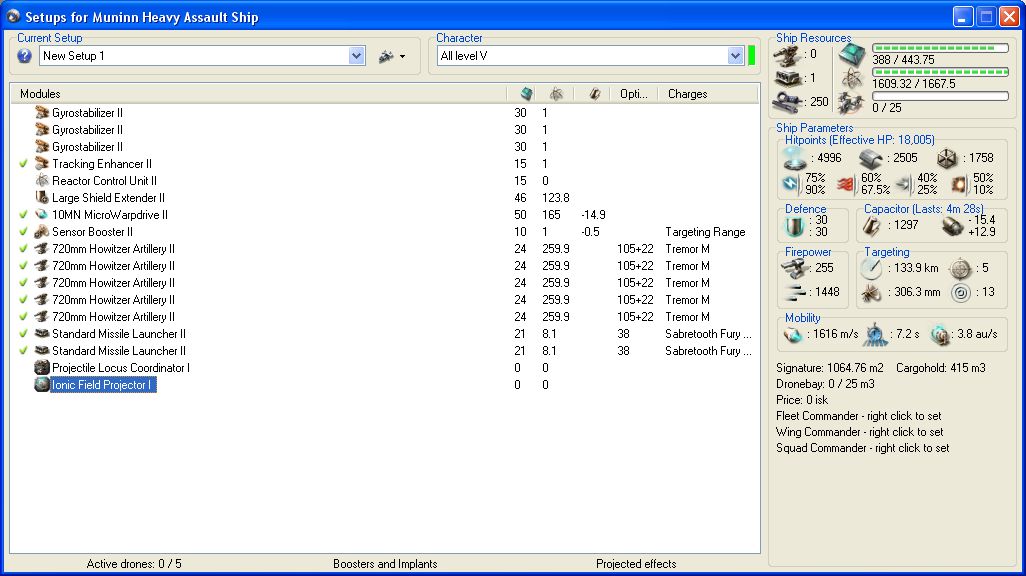Click the capacitor capacity icon showing 1297
Screen dimensions: 1026x576
871,226
